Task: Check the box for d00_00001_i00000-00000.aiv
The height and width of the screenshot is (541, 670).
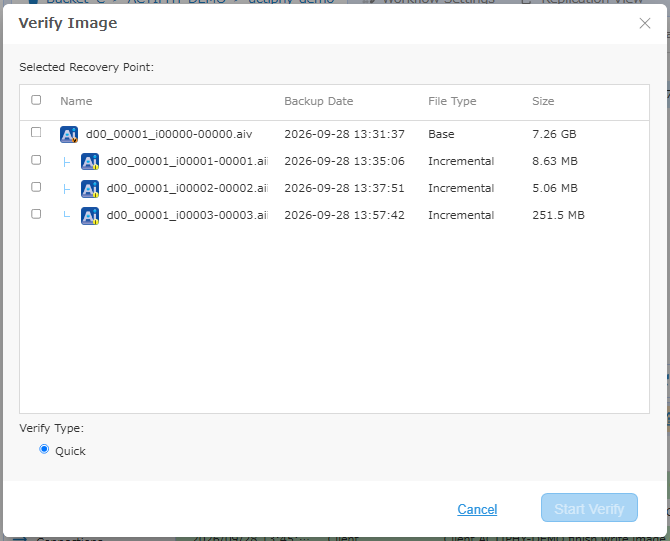Action: click(36, 132)
